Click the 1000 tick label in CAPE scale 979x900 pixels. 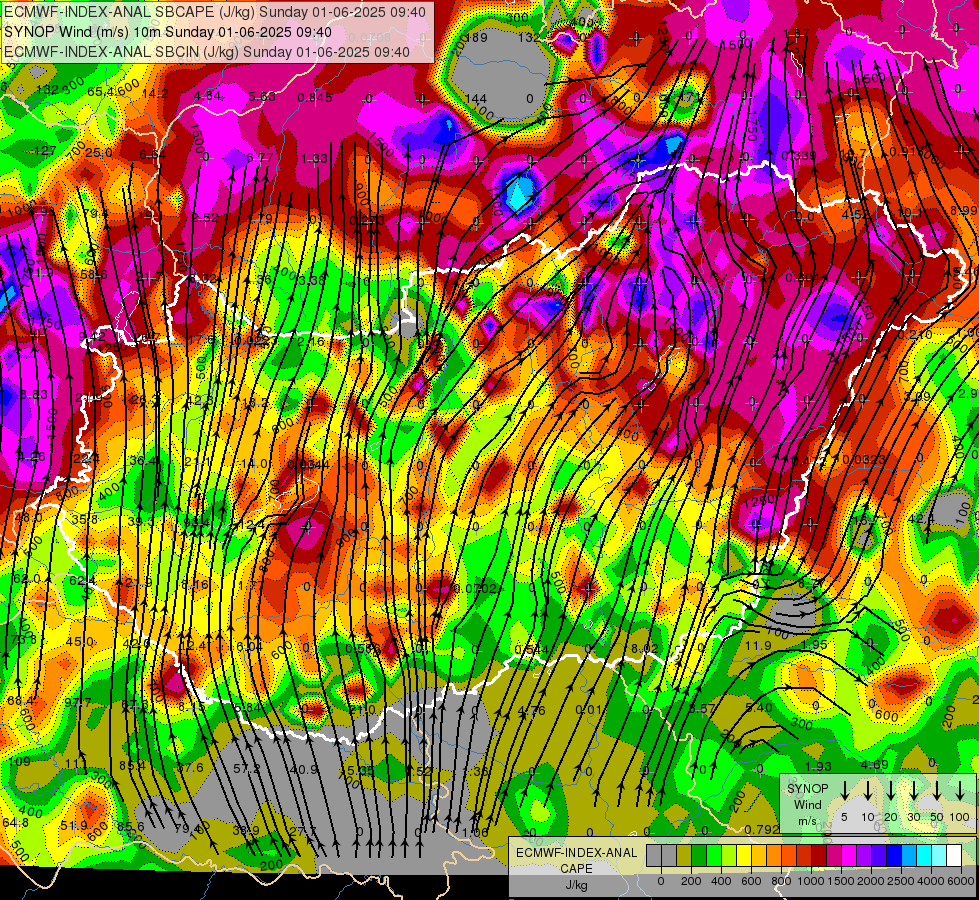point(811,881)
